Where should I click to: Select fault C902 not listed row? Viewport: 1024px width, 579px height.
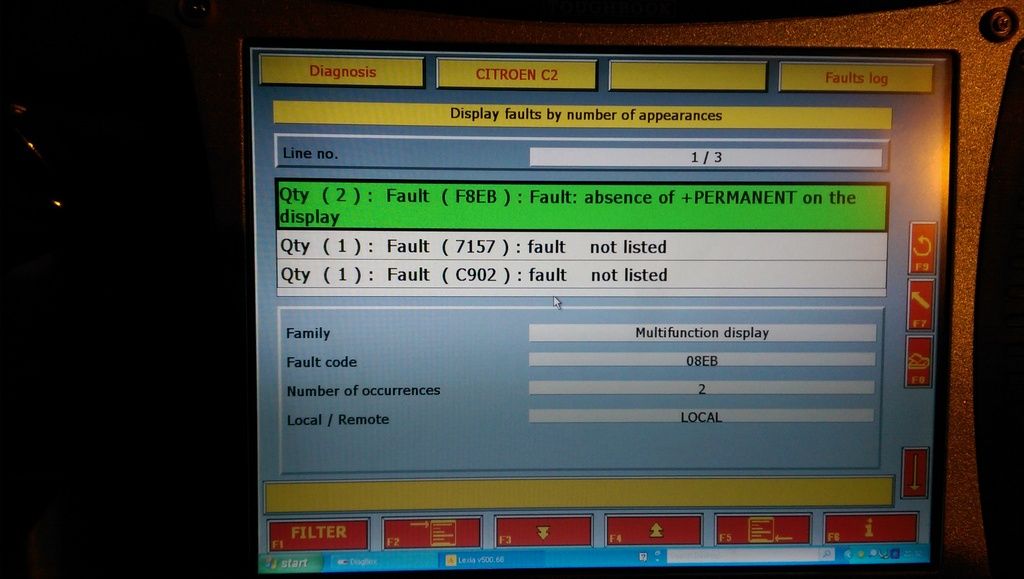click(581, 275)
